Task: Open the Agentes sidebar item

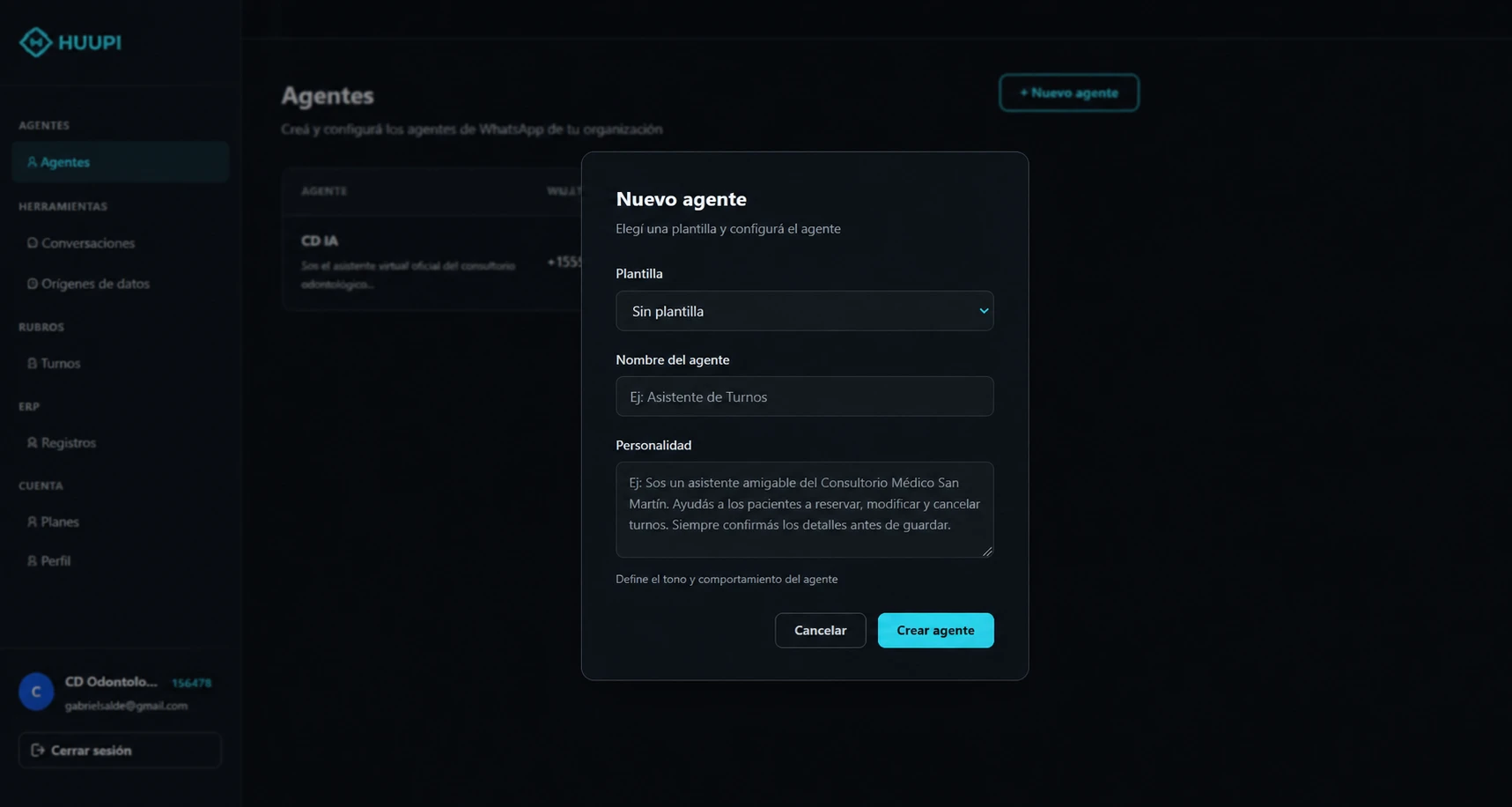Action: coord(121,162)
